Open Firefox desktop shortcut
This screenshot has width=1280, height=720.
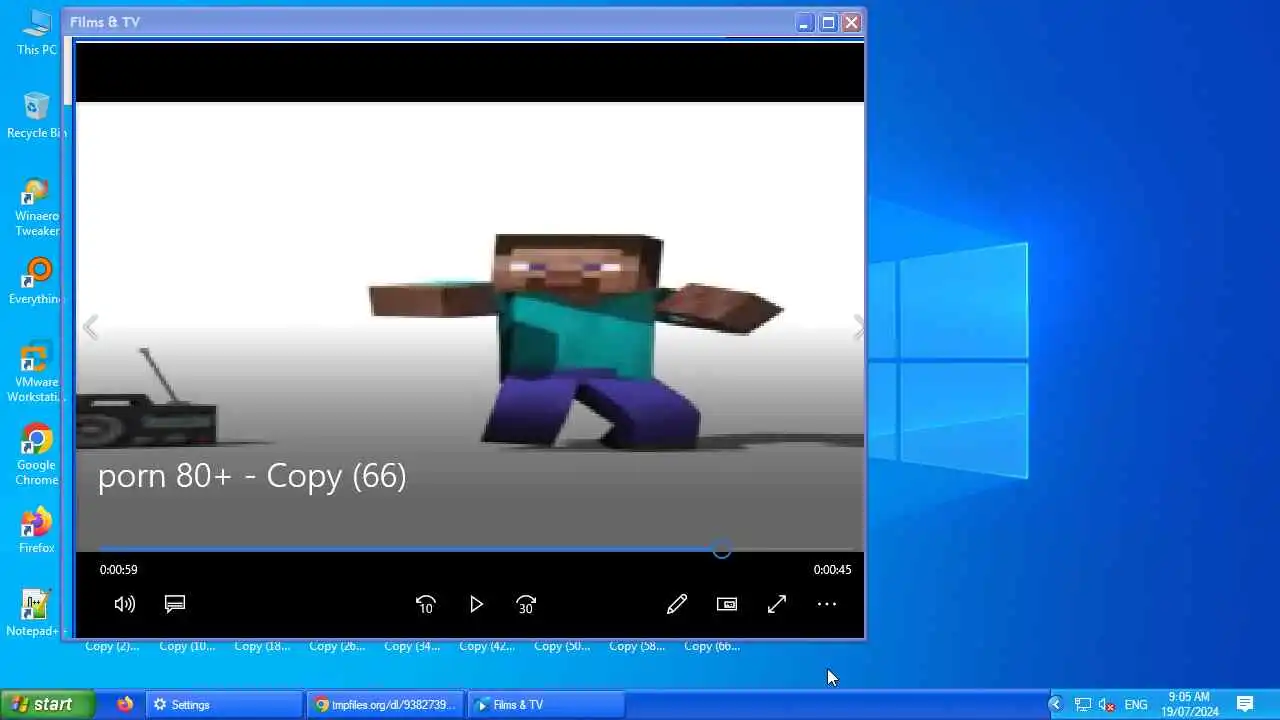click(x=37, y=531)
